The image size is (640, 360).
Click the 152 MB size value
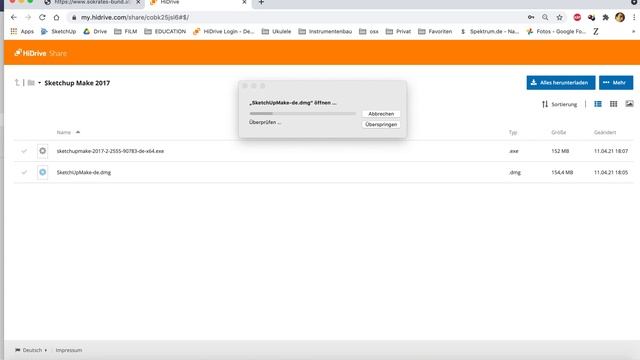(560, 151)
